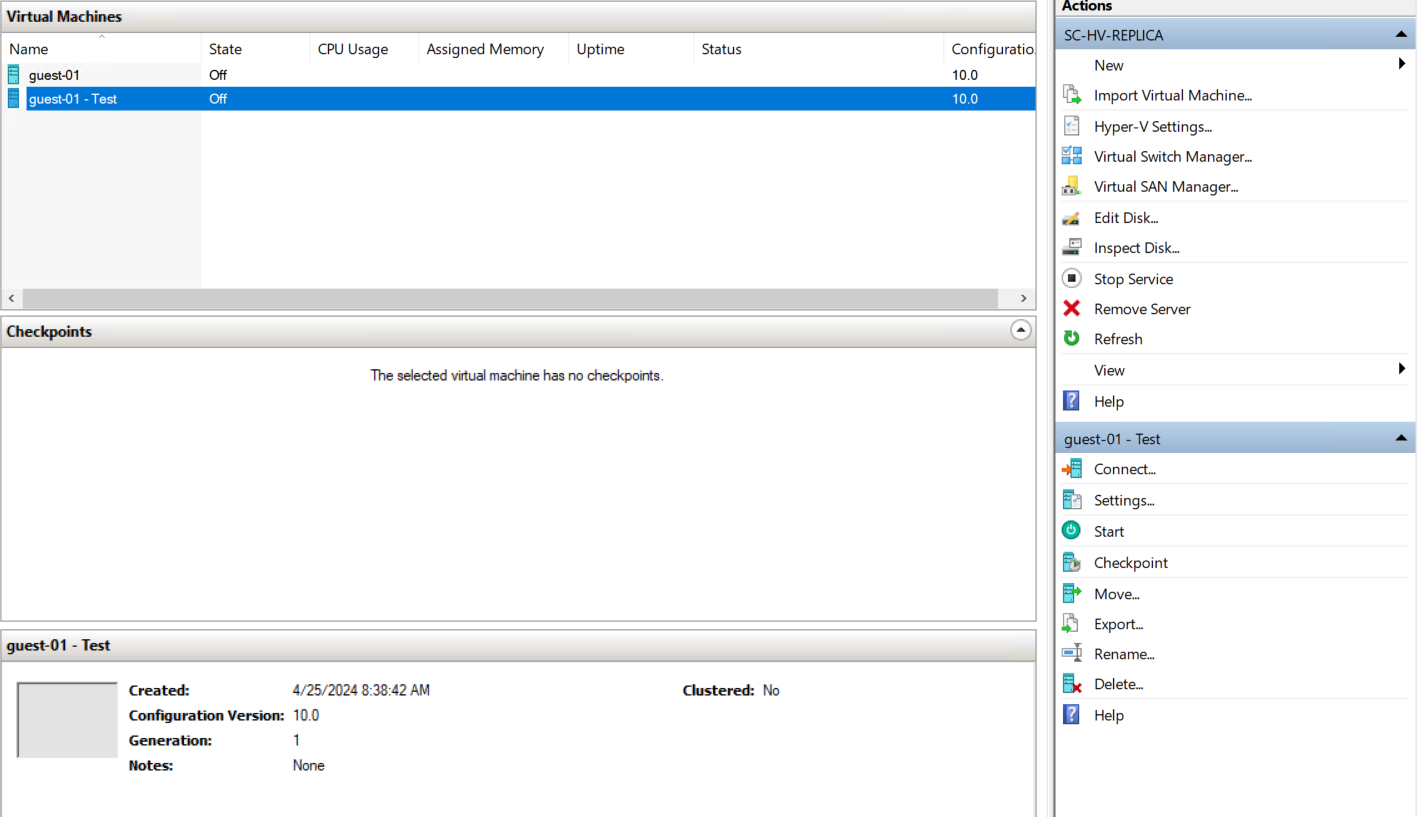Choose Import Virtual Machine... action
The height and width of the screenshot is (817, 1417).
(x=1173, y=95)
